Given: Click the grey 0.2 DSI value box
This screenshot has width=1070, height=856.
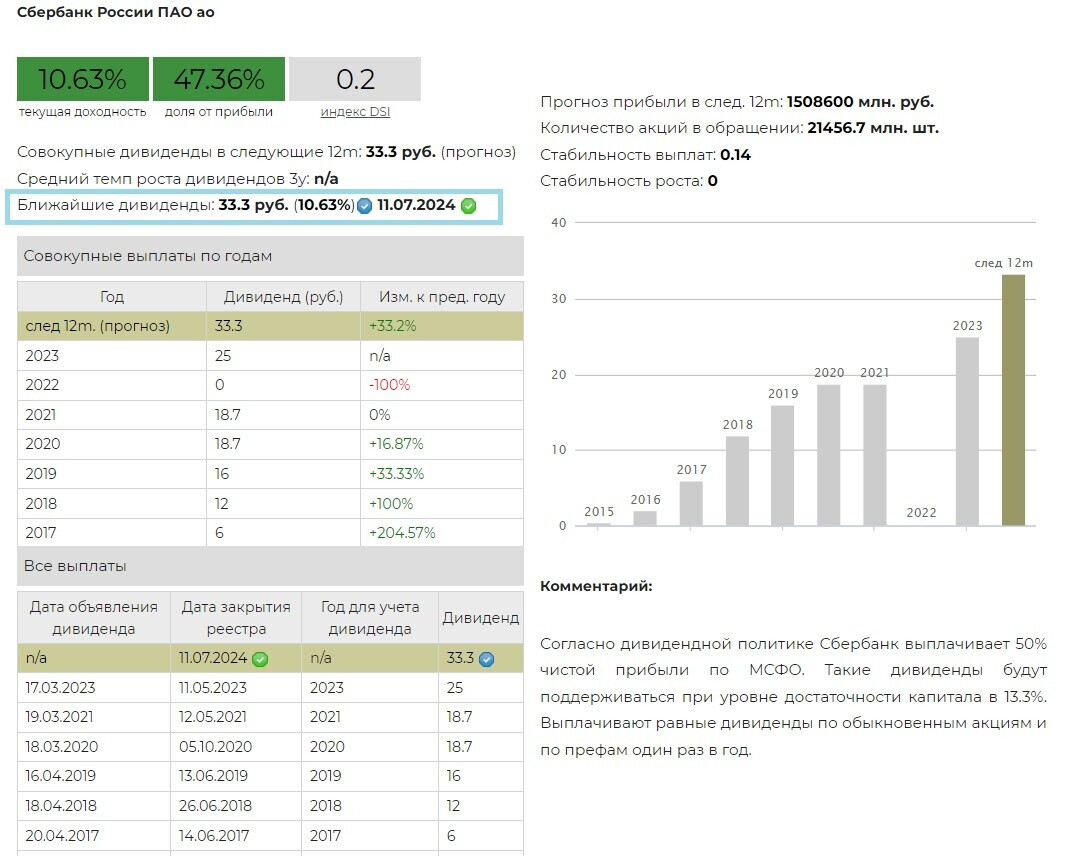Looking at the screenshot, I should (355, 79).
